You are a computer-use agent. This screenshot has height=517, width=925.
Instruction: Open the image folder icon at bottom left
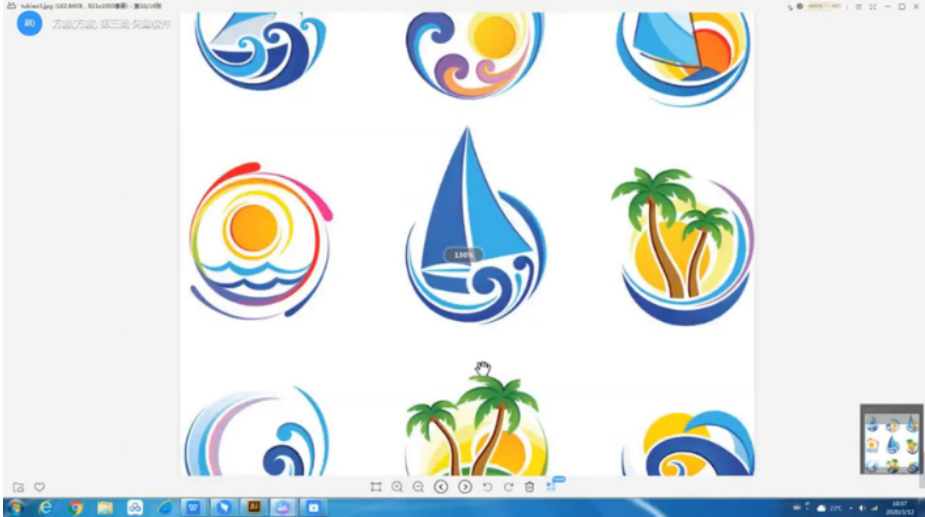click(18, 487)
